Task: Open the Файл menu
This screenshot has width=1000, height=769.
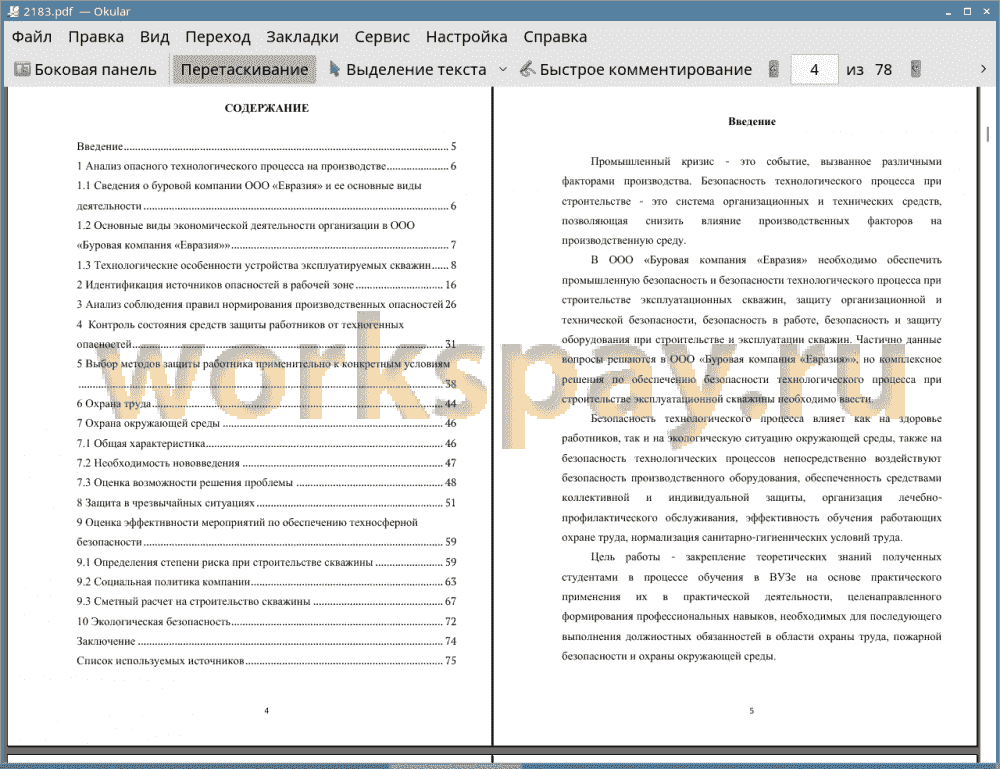Action: click(32, 37)
